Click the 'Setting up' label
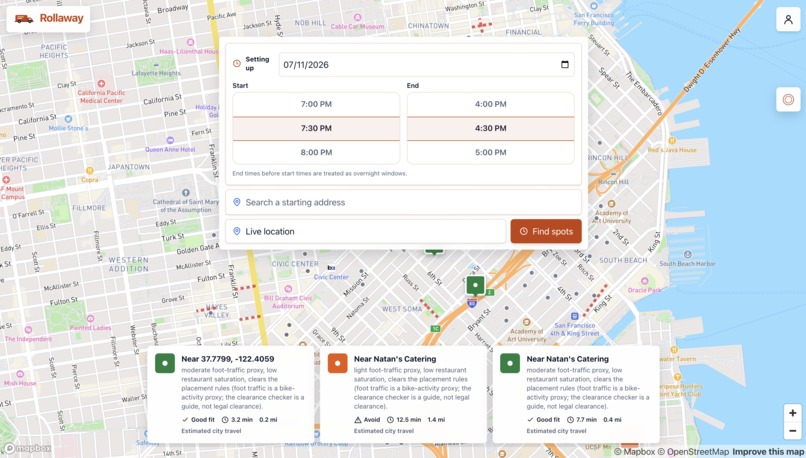 257,64
